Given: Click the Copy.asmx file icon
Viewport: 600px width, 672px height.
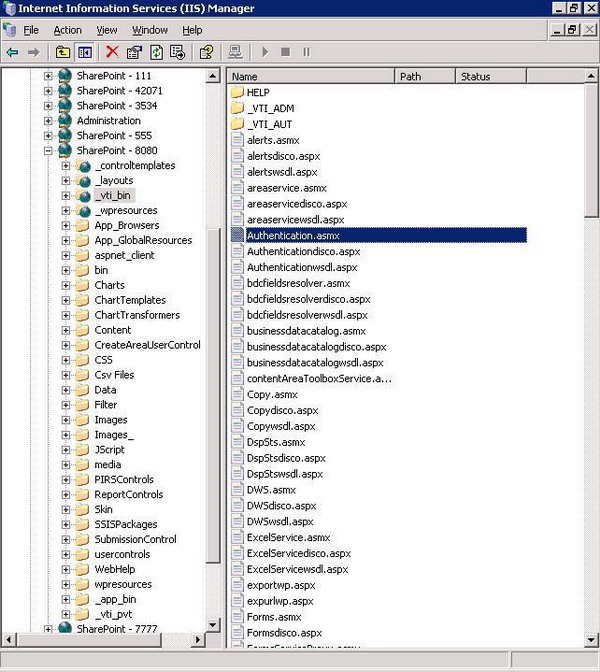Looking at the screenshot, I should [x=237, y=394].
